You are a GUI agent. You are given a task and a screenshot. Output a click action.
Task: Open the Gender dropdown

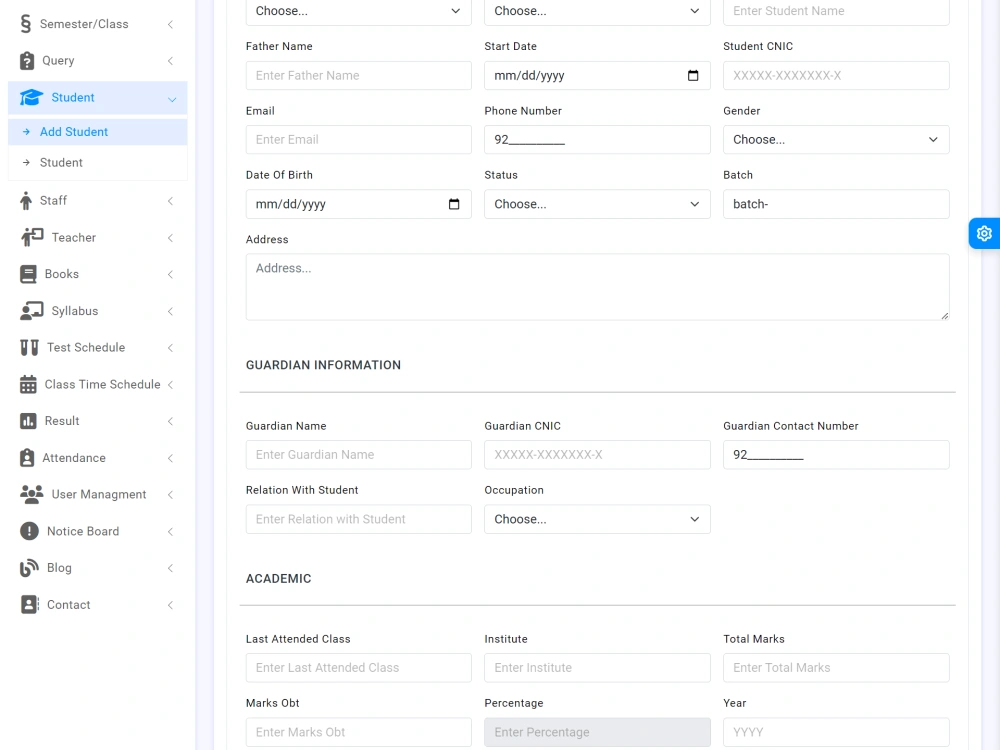(836, 140)
